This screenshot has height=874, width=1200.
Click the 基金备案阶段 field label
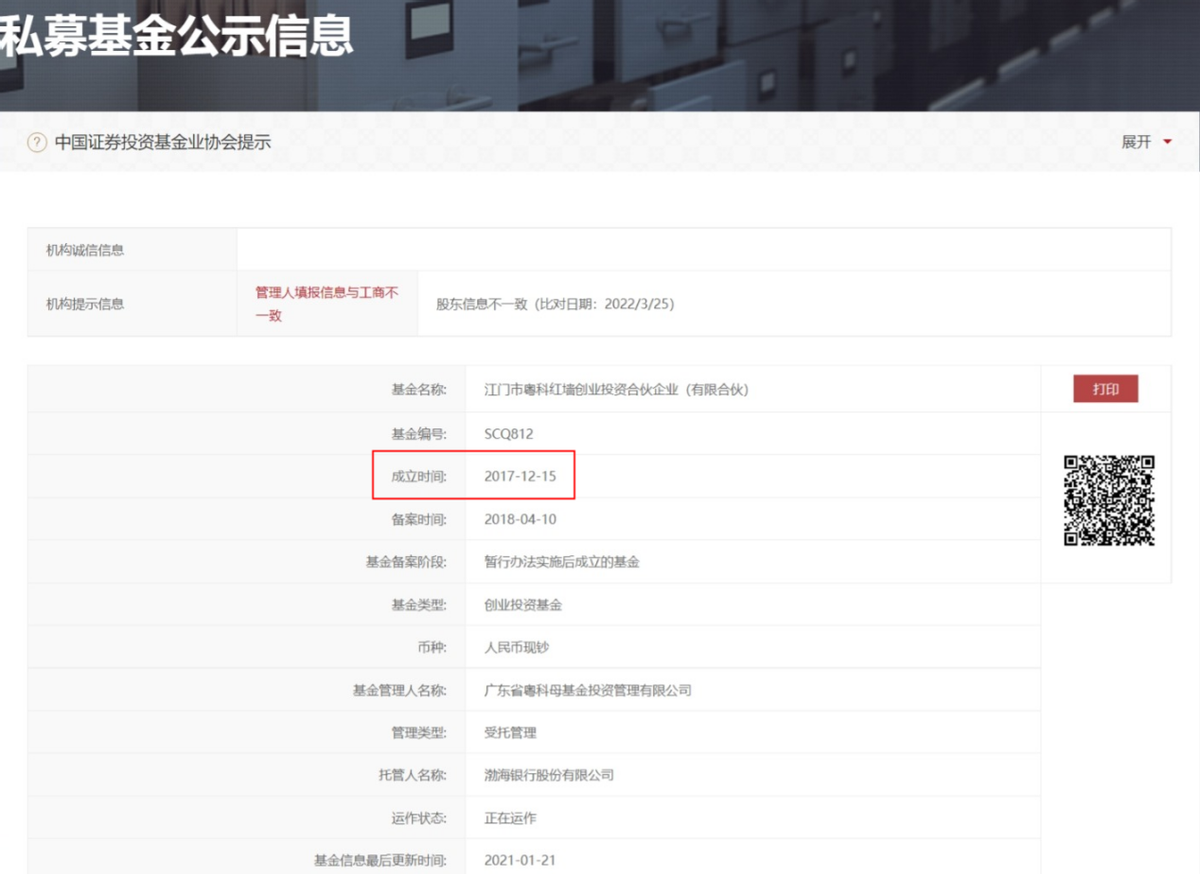pyautogui.click(x=407, y=562)
